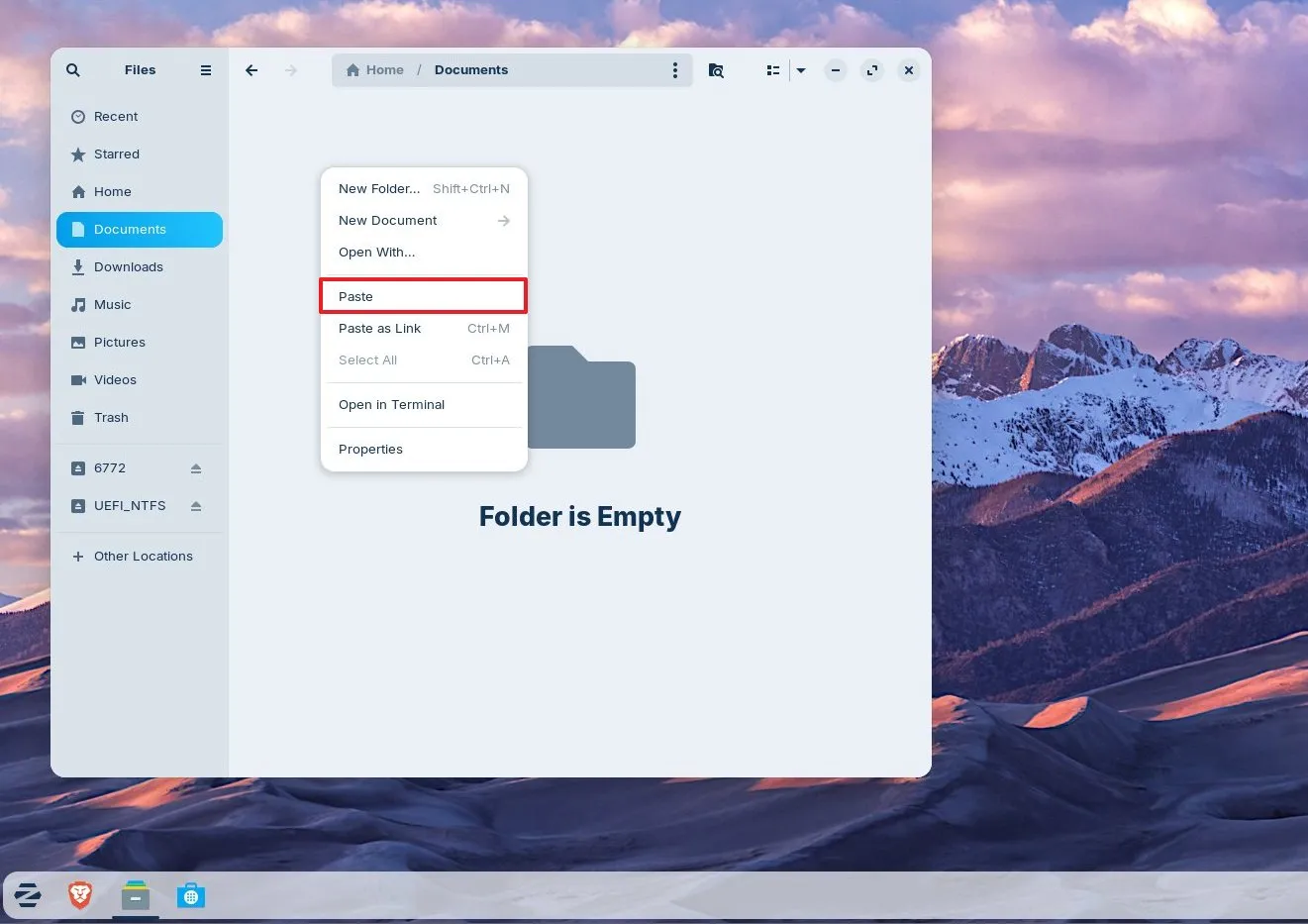The height and width of the screenshot is (924, 1308).
Task: Expand the New Document submenu
Action: pos(424,220)
